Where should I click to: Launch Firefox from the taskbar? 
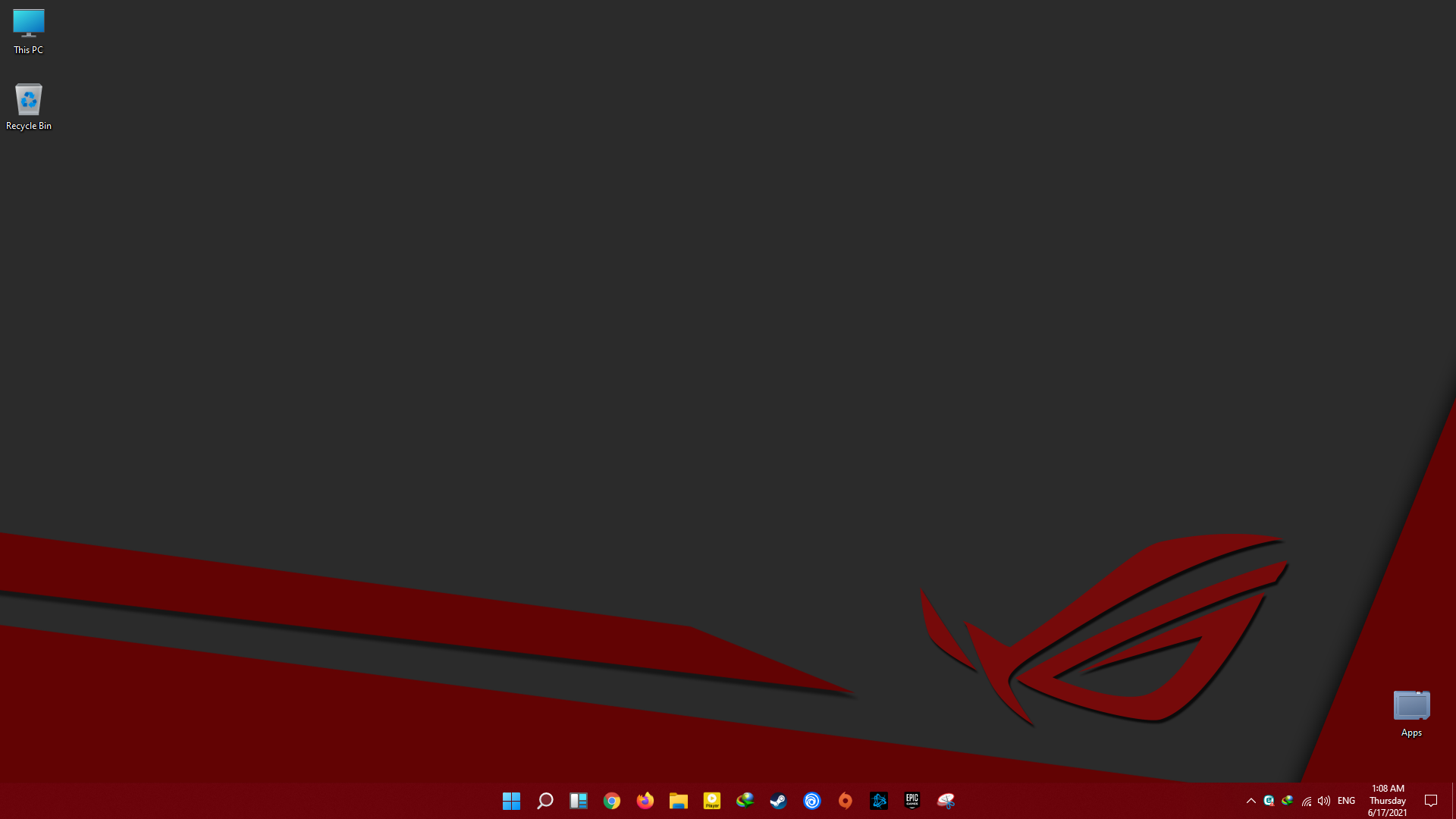(x=645, y=801)
